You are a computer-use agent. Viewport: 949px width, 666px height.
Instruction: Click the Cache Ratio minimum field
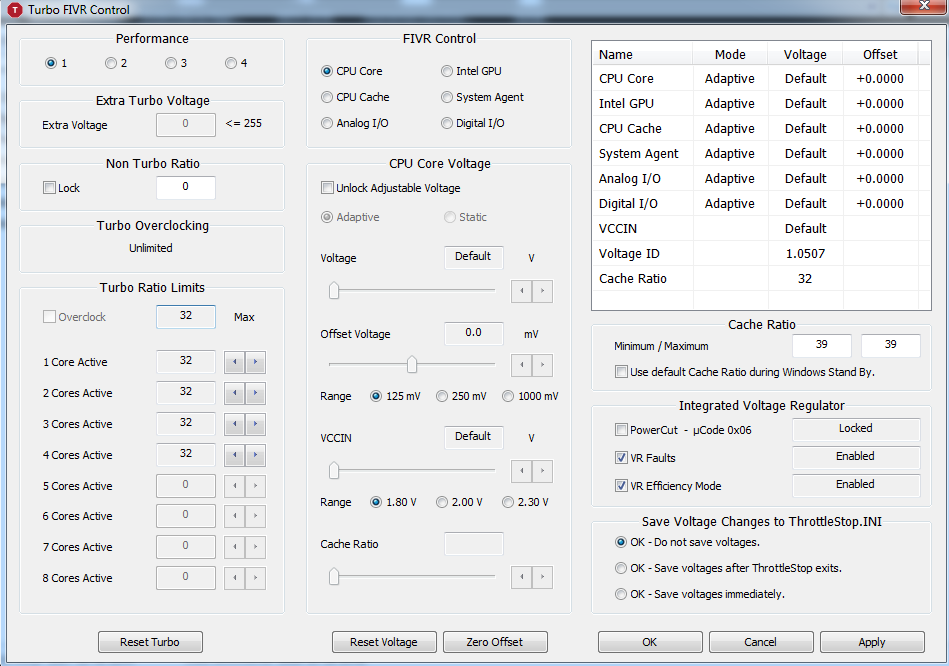click(822, 345)
